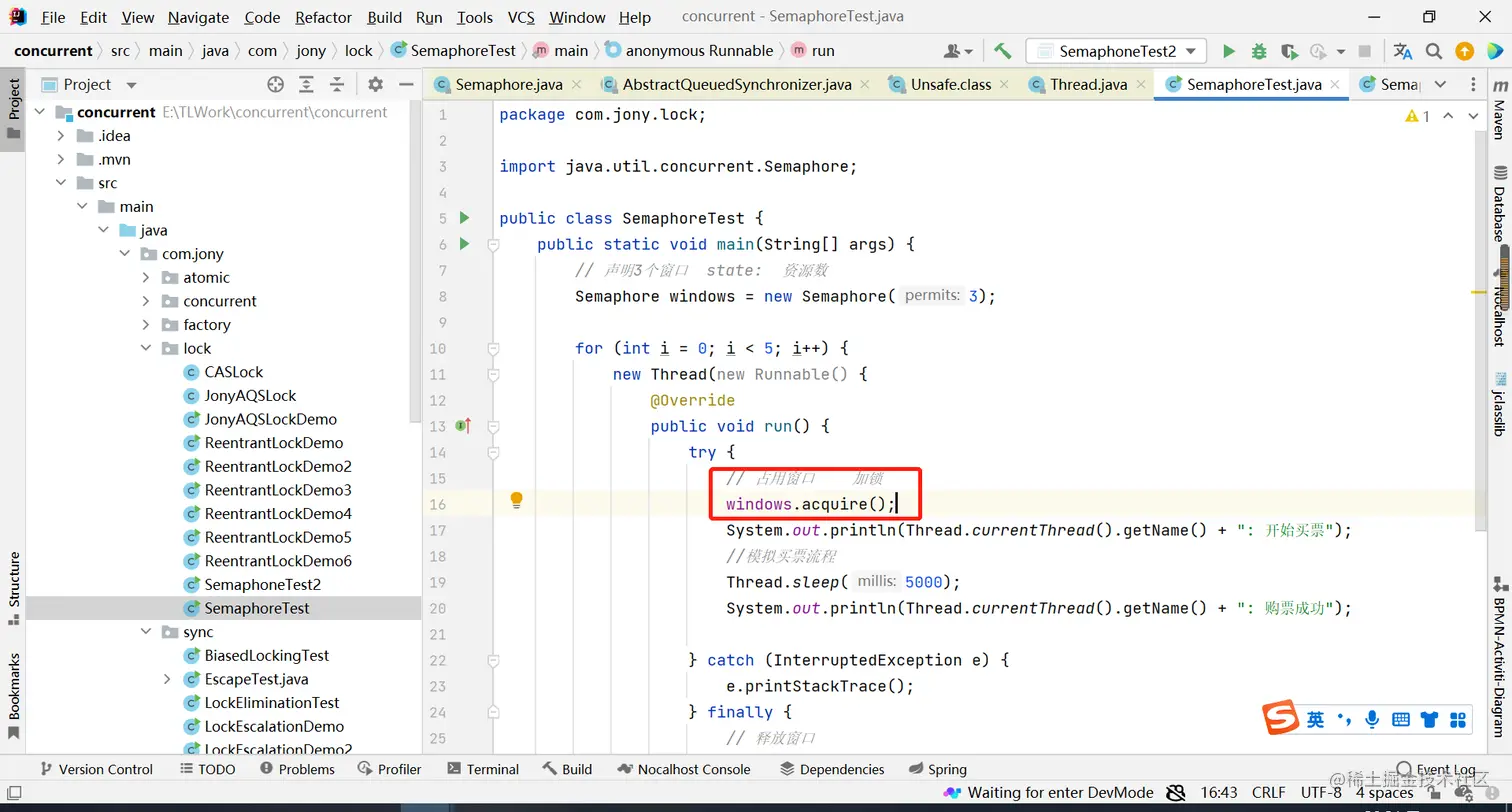The image size is (1512, 812).
Task: Click the Sogou input method S logo
Action: click(x=1281, y=718)
